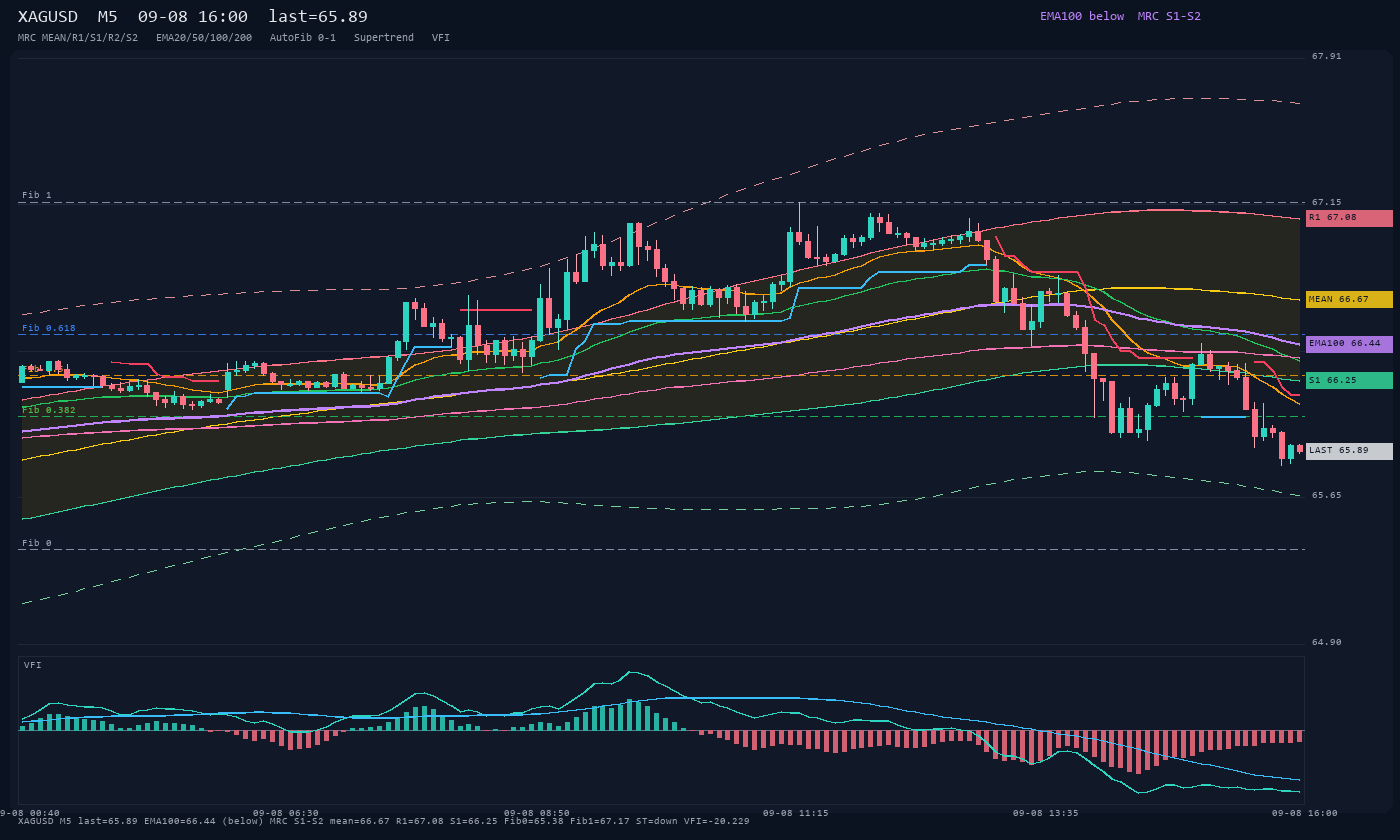Image resolution: width=1400 pixels, height=840 pixels.
Task: Click the 67.91 price axis value
Action: (1327, 56)
